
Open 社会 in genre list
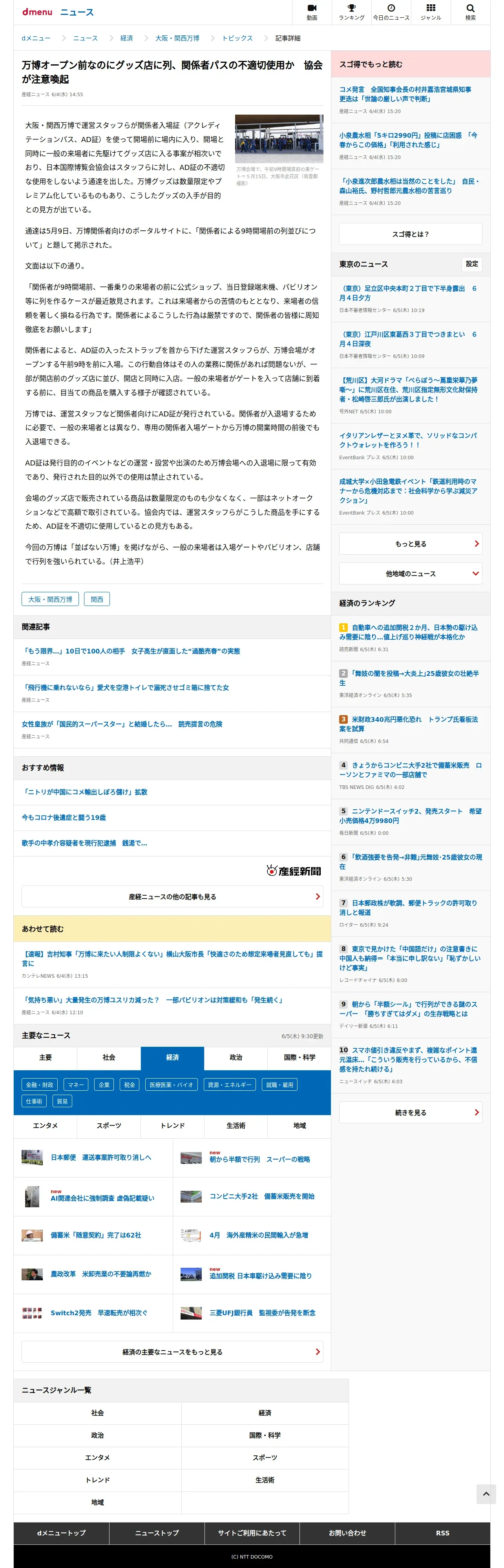97,1413
